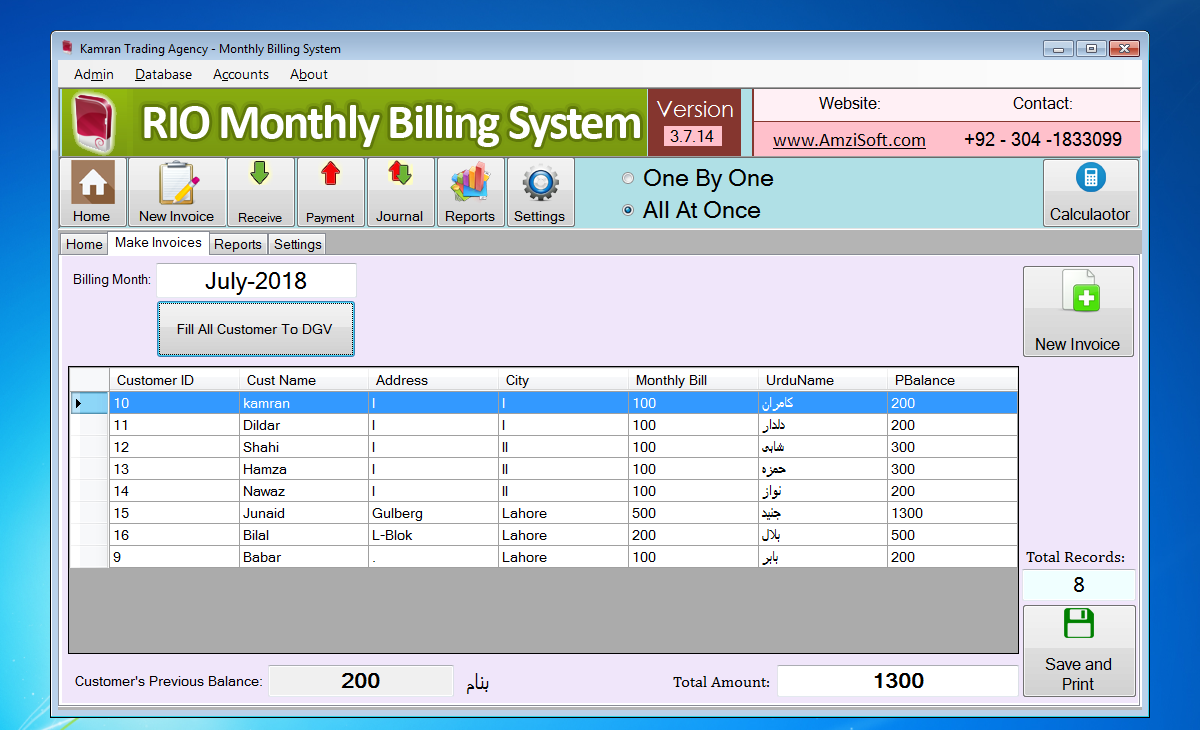
Task: Click the Total Amount value field
Action: [x=896, y=681]
